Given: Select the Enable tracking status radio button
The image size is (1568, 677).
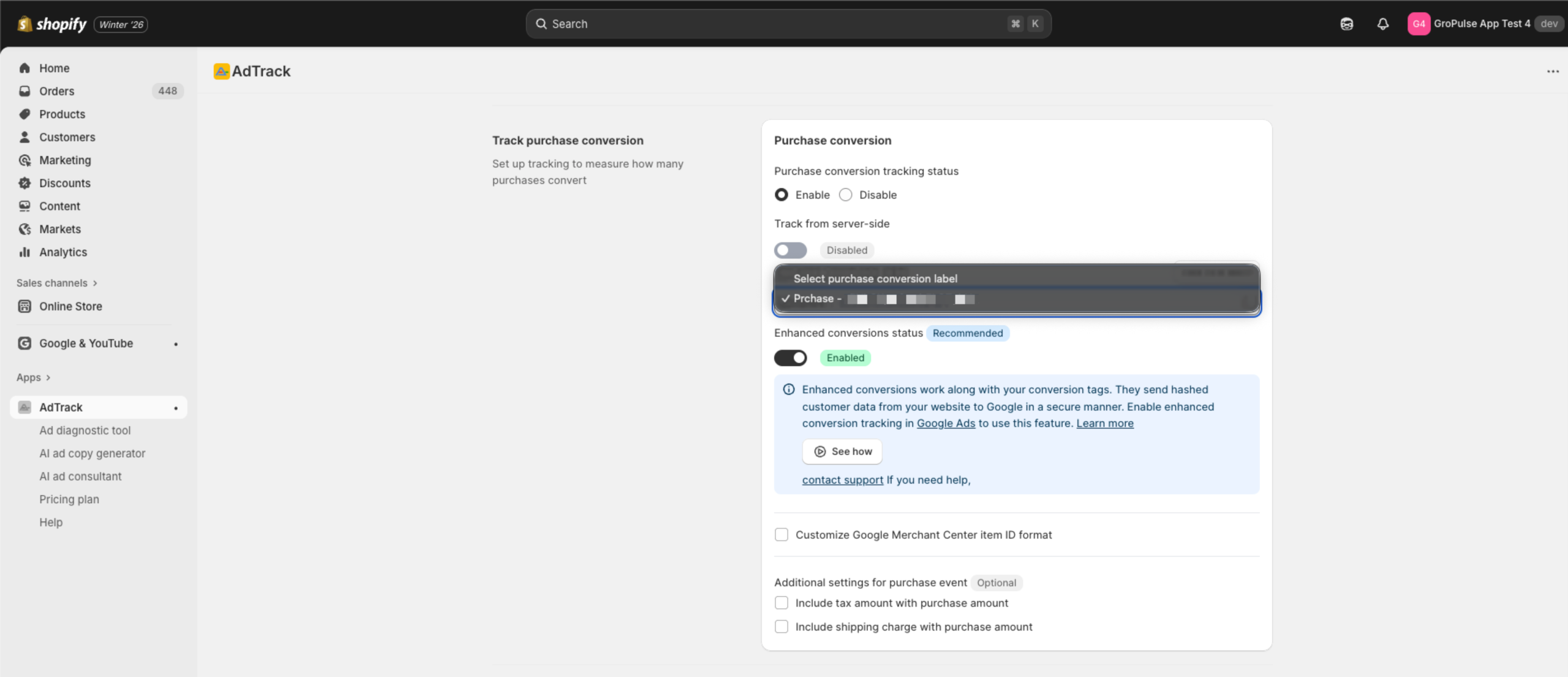Looking at the screenshot, I should click(782, 194).
